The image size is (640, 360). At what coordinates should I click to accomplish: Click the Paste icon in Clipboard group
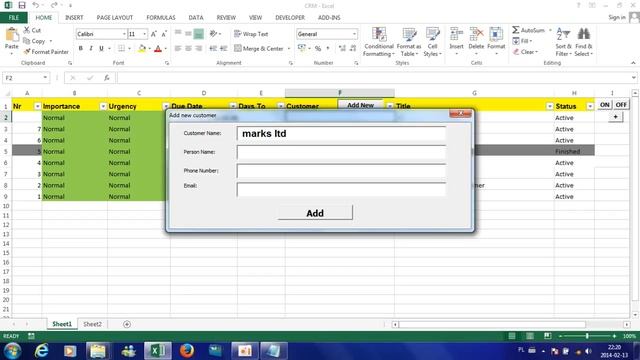11,35
